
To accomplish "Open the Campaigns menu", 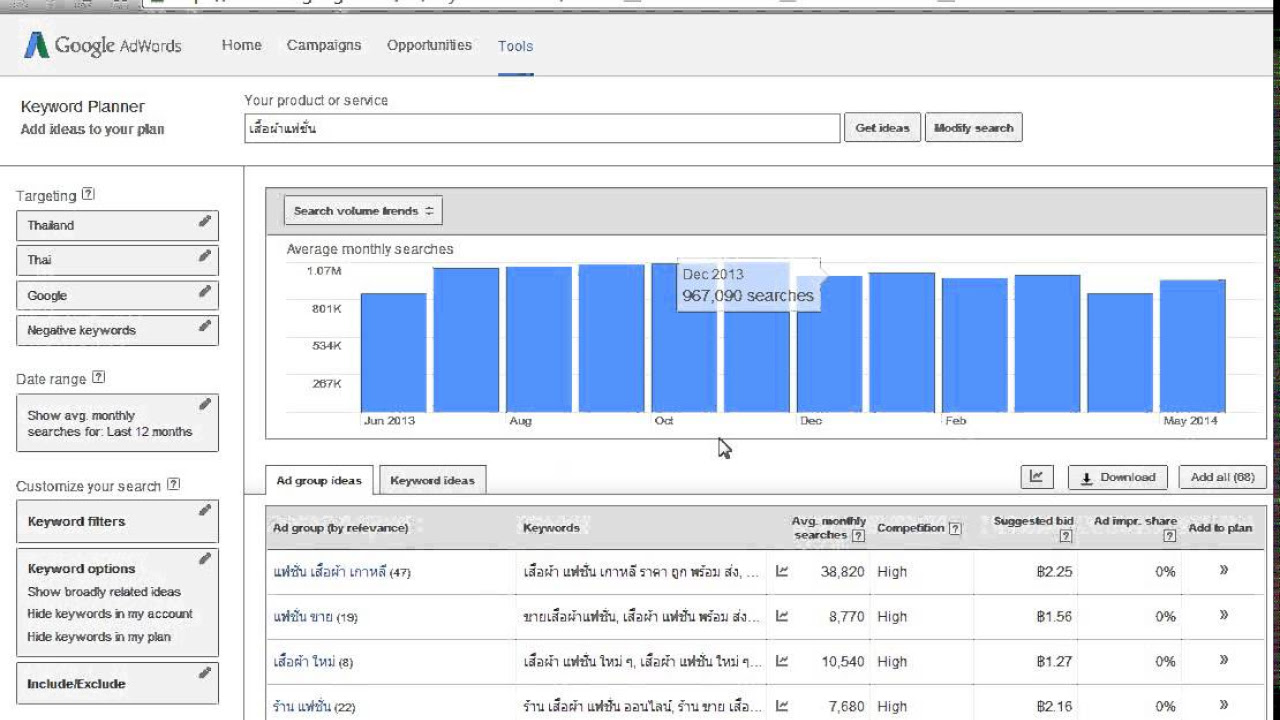I will (x=324, y=45).
